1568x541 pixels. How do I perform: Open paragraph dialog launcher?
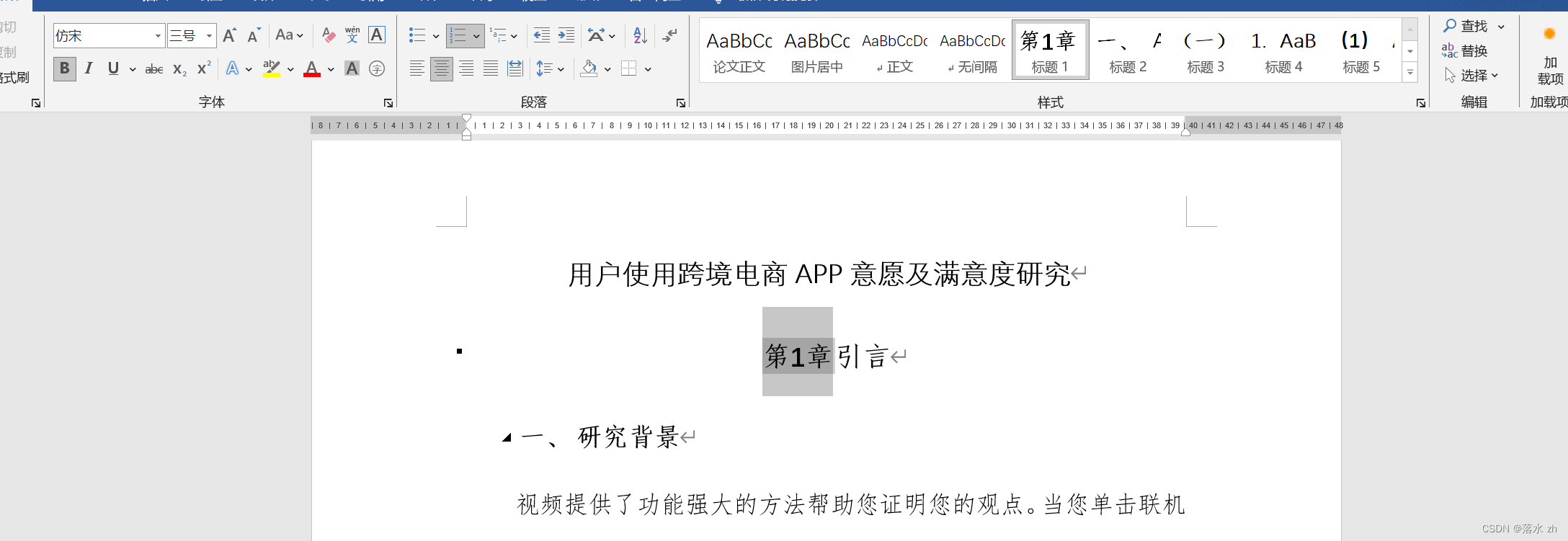click(681, 103)
